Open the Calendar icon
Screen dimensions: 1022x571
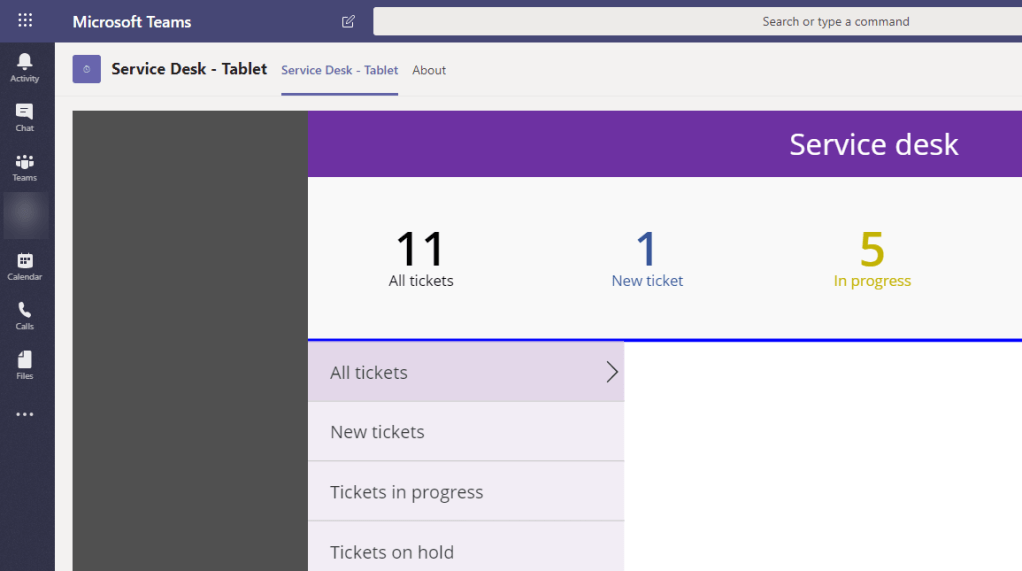pos(25,266)
